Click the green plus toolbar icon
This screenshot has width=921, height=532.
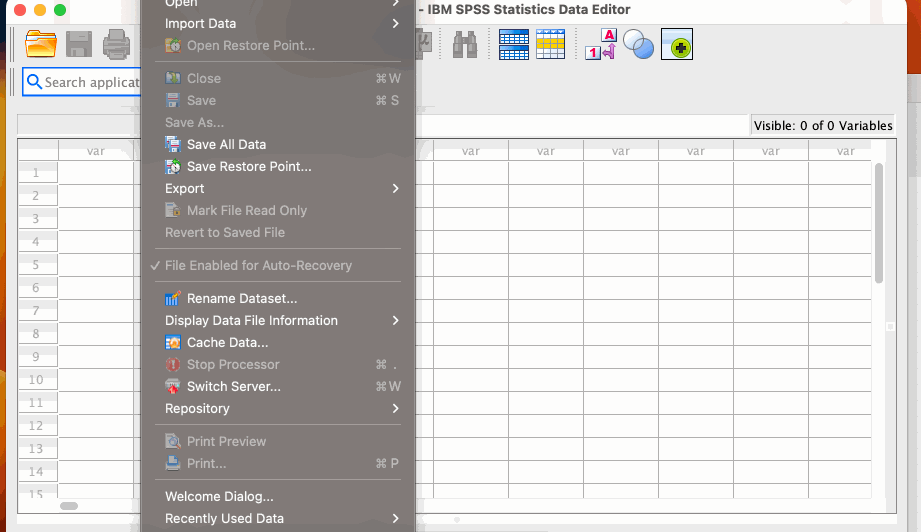click(677, 44)
